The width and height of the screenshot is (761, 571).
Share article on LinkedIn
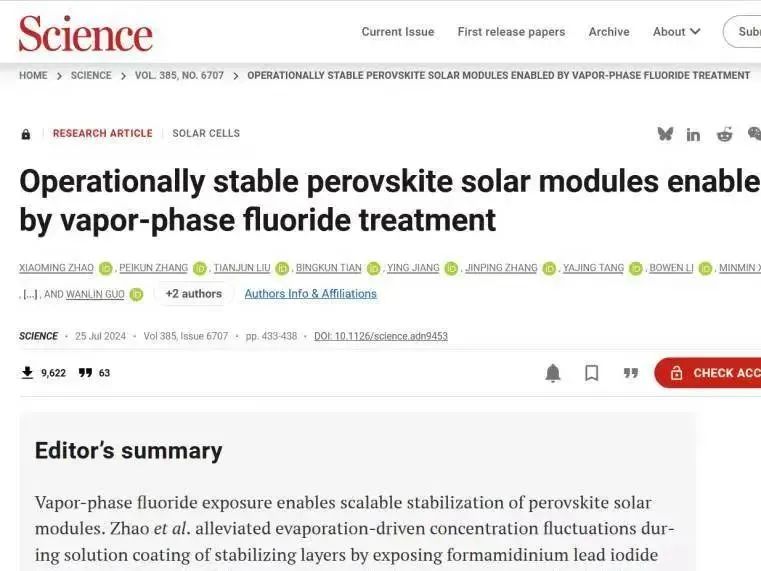coord(693,135)
